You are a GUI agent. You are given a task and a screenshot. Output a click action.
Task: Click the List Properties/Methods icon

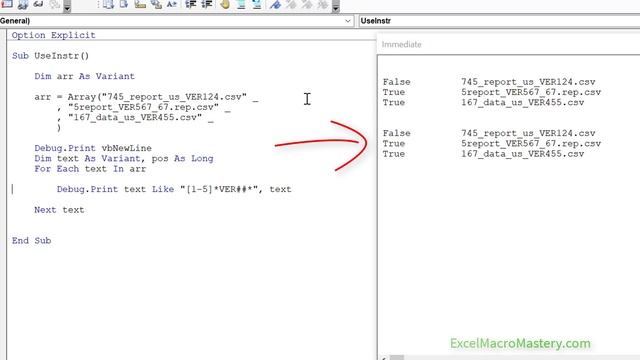click(108, 4)
